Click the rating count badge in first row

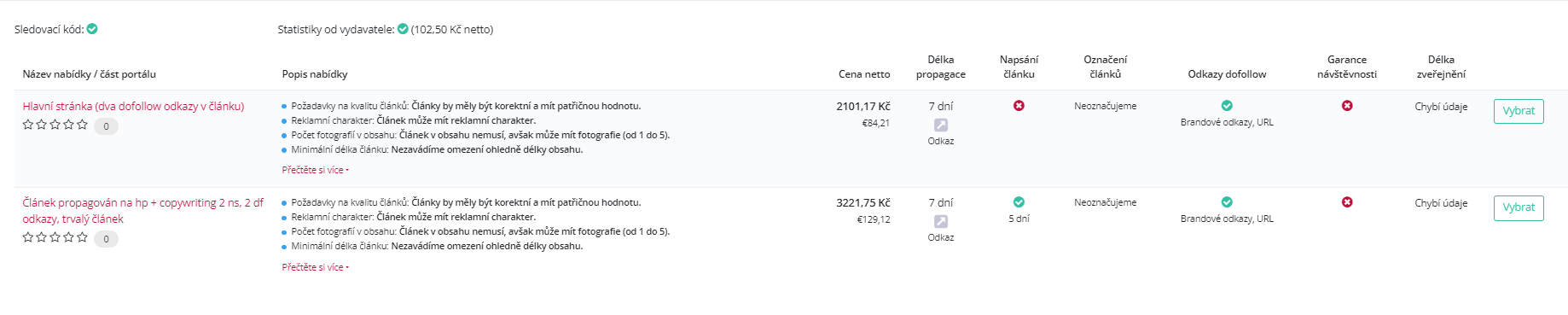click(x=106, y=126)
